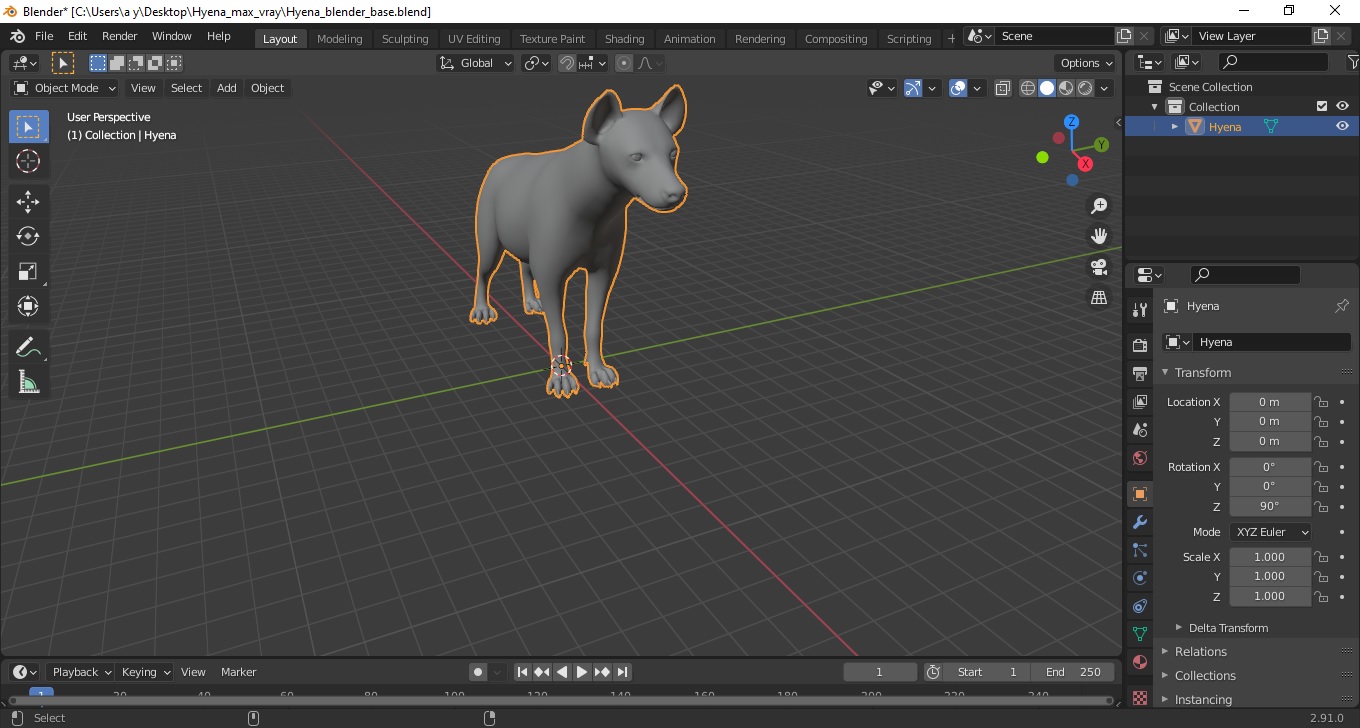Open the Render menu
Viewport: 1360px width, 728px height.
(x=120, y=36)
